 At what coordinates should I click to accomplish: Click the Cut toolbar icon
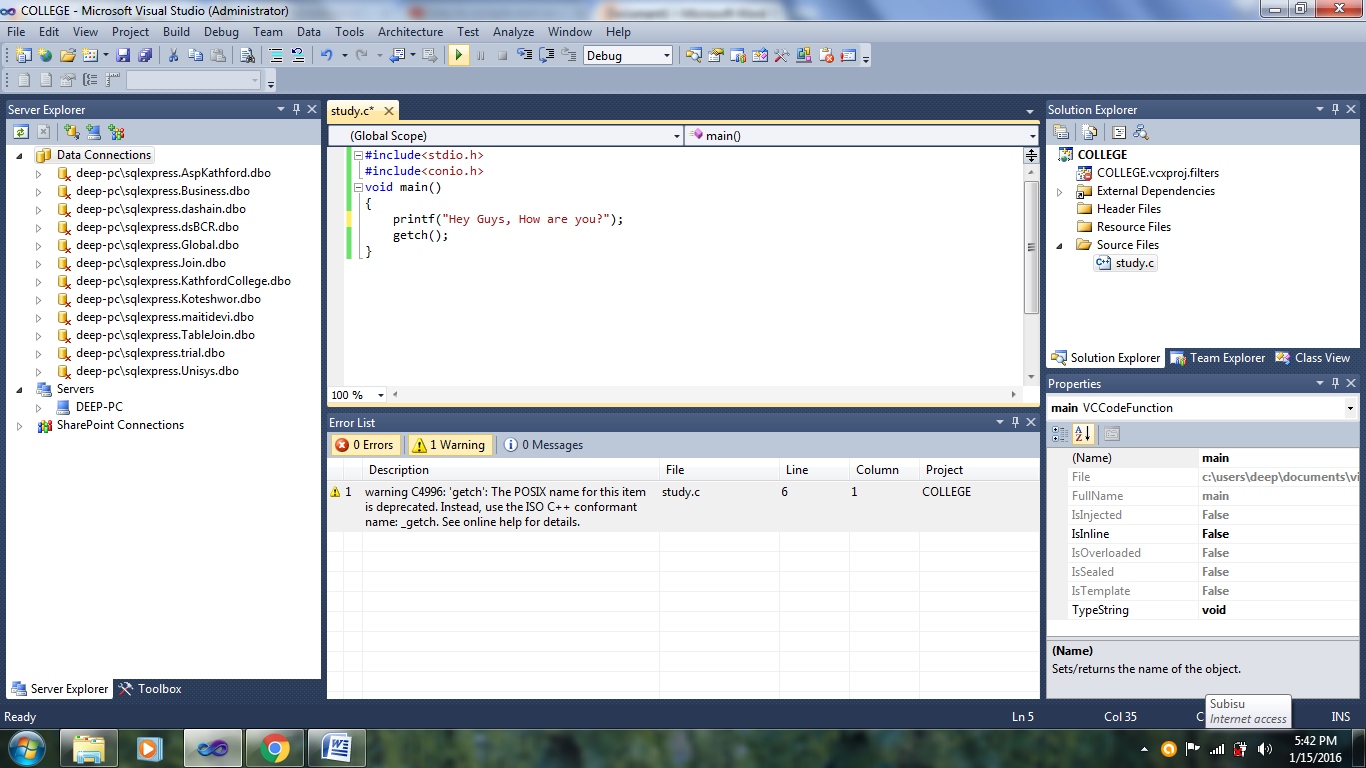point(171,55)
